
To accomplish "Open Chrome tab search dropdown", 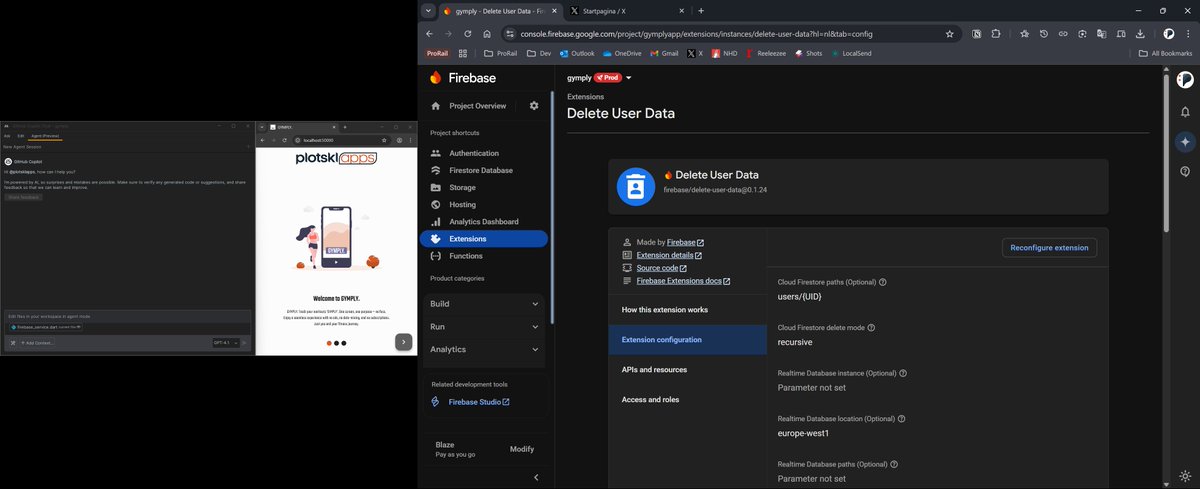I will coord(429,11).
